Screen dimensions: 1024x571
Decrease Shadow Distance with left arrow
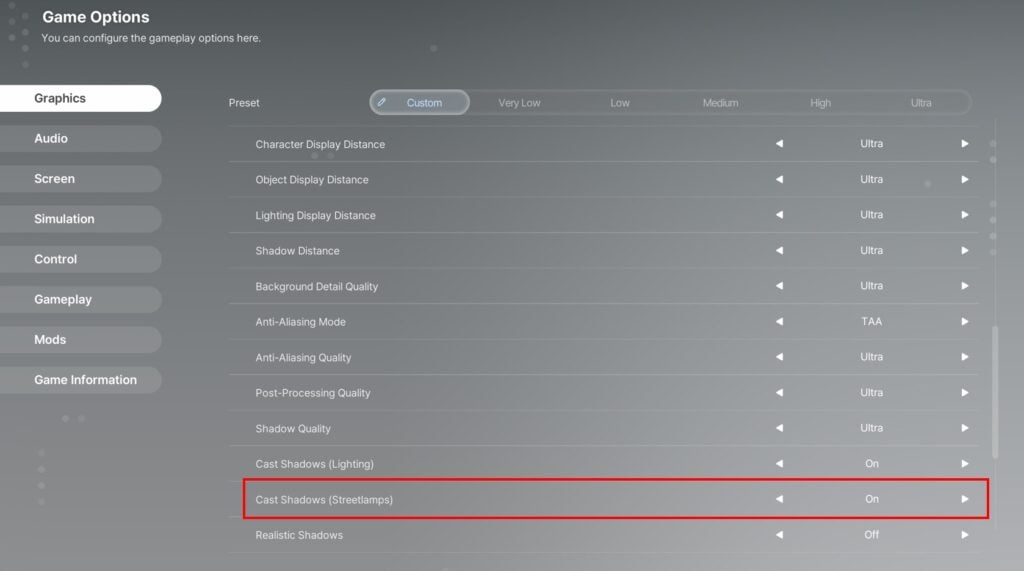coord(779,251)
